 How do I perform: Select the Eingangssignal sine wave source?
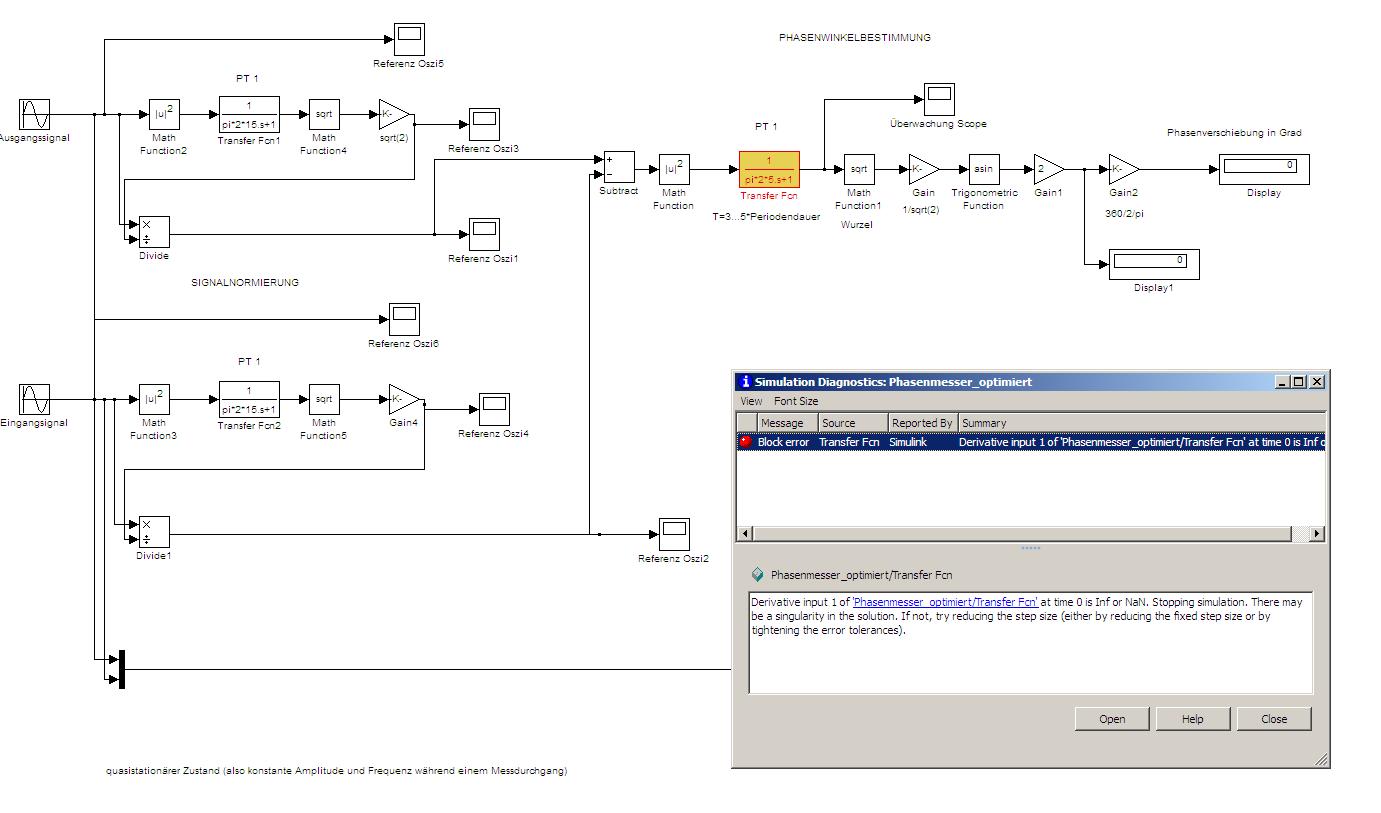click(x=34, y=399)
